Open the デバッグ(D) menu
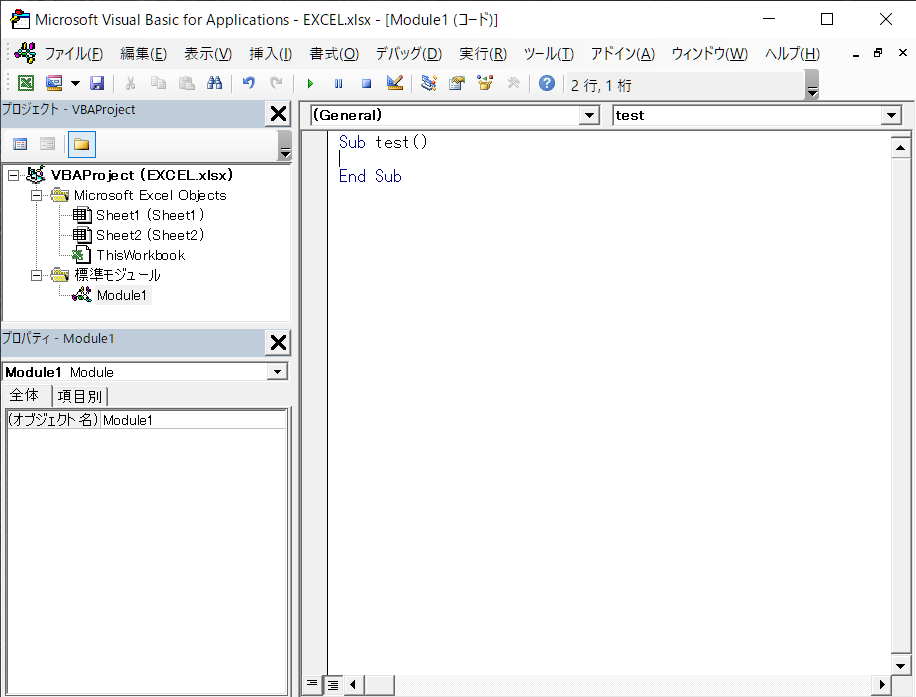This screenshot has width=916, height=697. (408, 54)
